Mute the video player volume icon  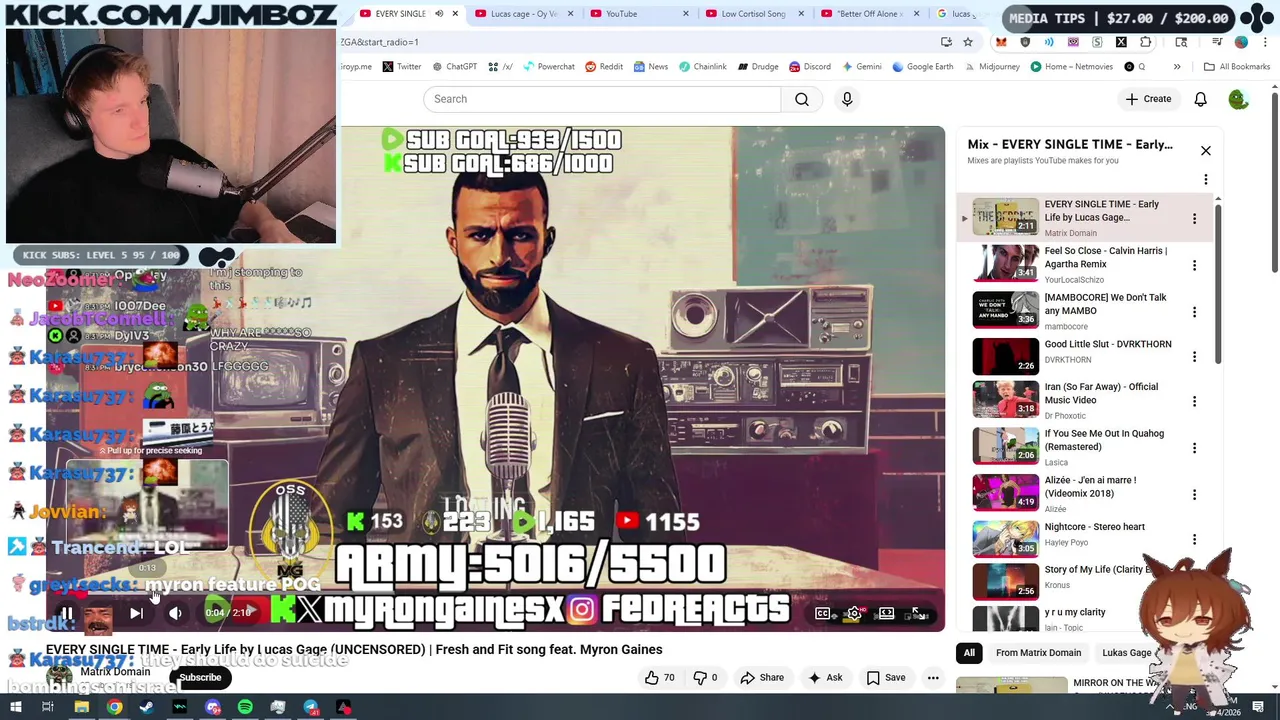(175, 613)
